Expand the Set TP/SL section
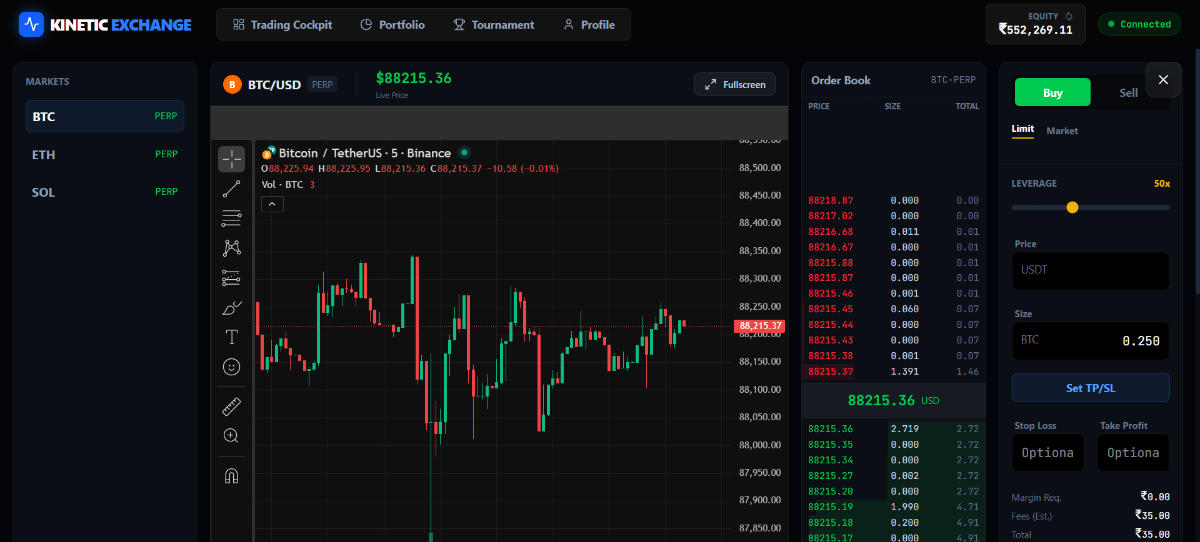 pos(1090,387)
